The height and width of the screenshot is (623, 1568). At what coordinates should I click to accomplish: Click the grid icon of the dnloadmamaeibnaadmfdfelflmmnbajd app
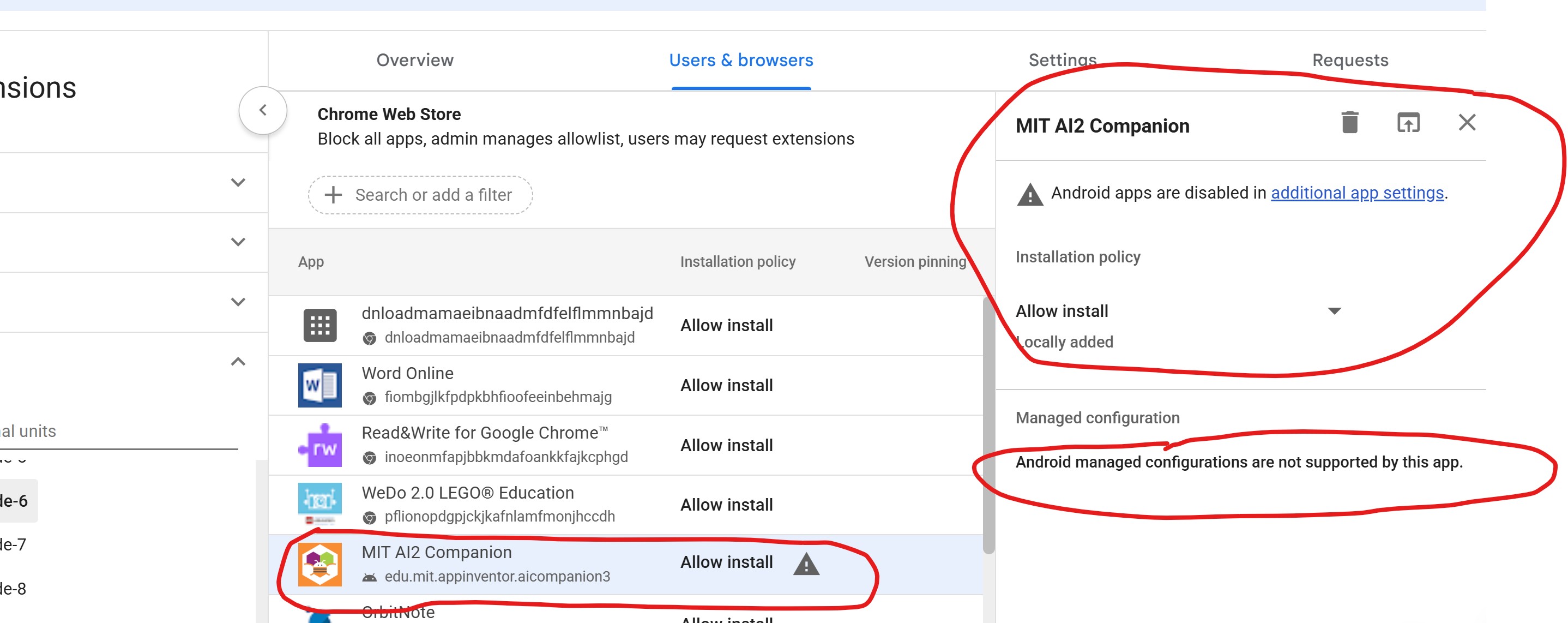319,326
